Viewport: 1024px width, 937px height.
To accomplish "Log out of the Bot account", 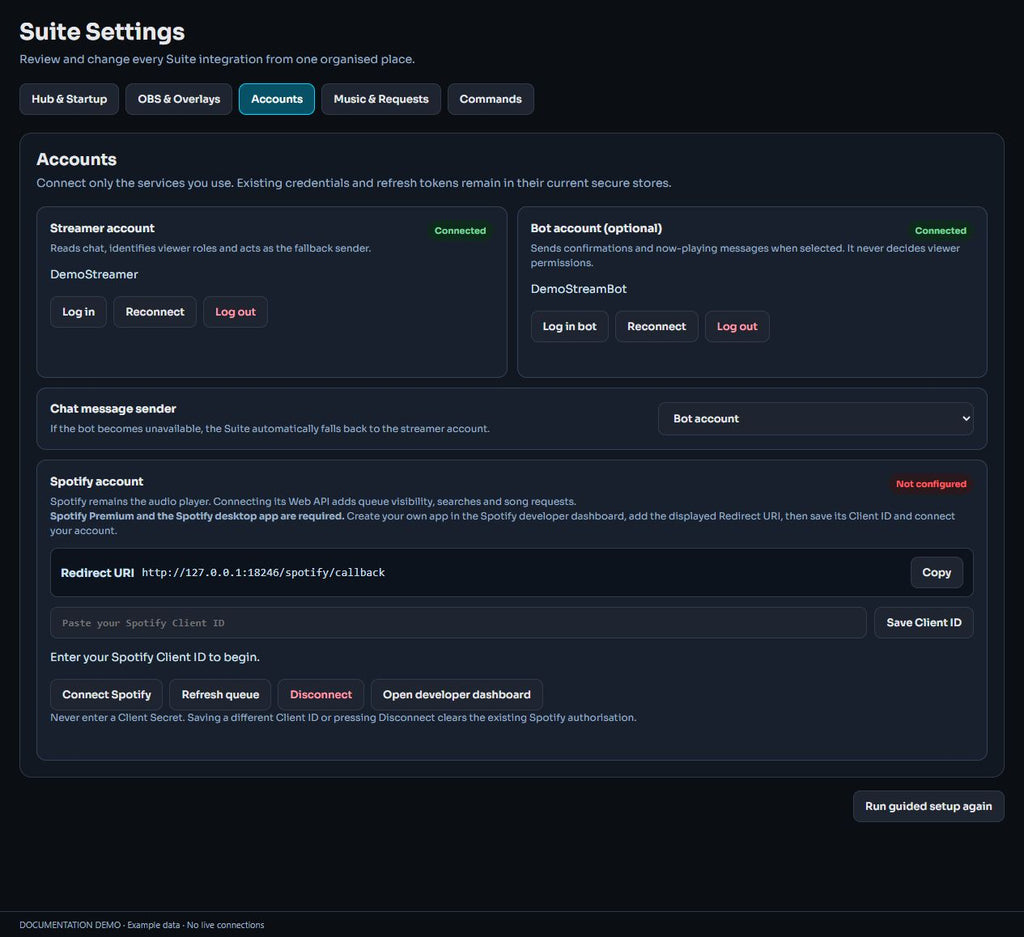I will pyautogui.click(x=737, y=326).
